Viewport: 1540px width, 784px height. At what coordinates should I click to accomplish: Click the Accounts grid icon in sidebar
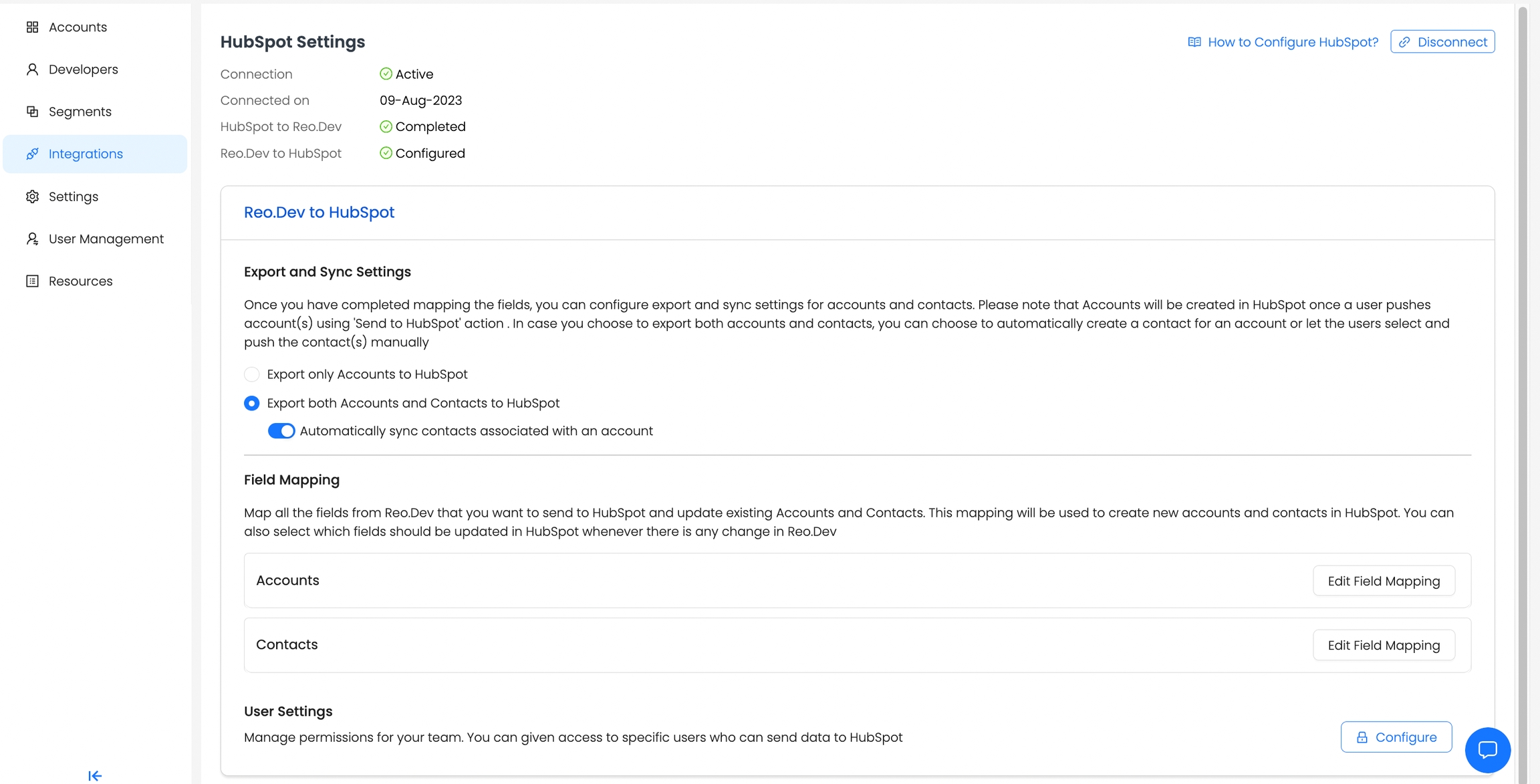(32, 27)
